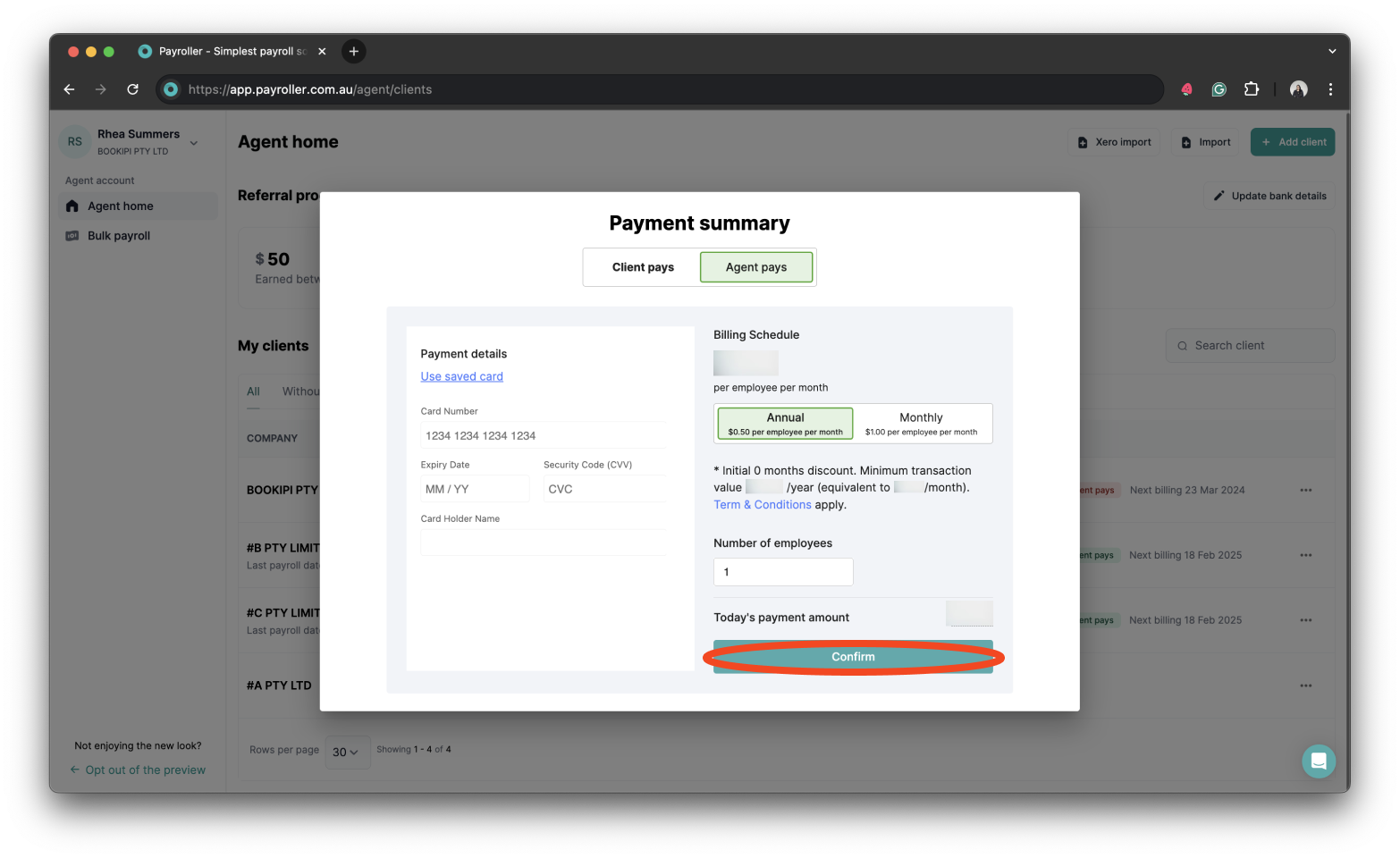Click the Confirm payment button

pos(853,657)
